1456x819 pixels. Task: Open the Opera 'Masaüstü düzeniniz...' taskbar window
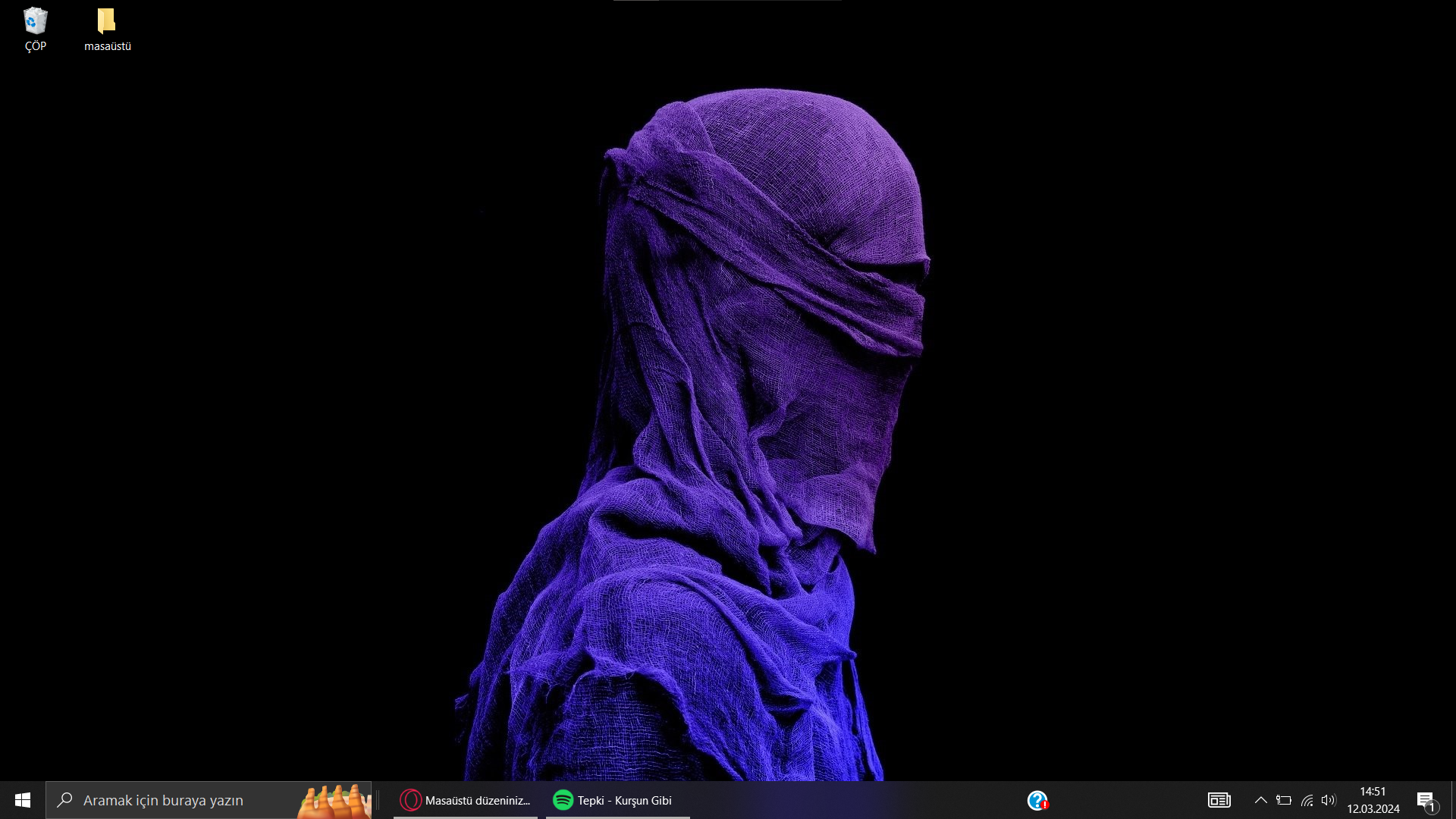click(x=466, y=800)
